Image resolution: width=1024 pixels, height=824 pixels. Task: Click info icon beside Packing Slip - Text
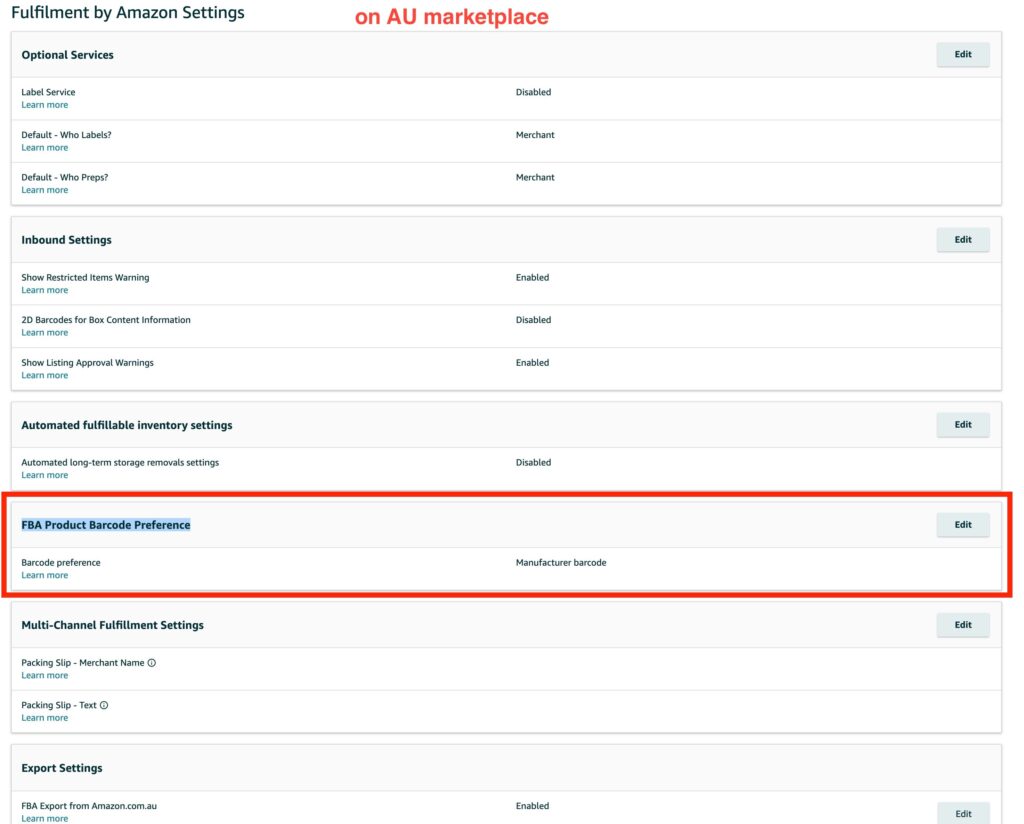click(x=104, y=705)
